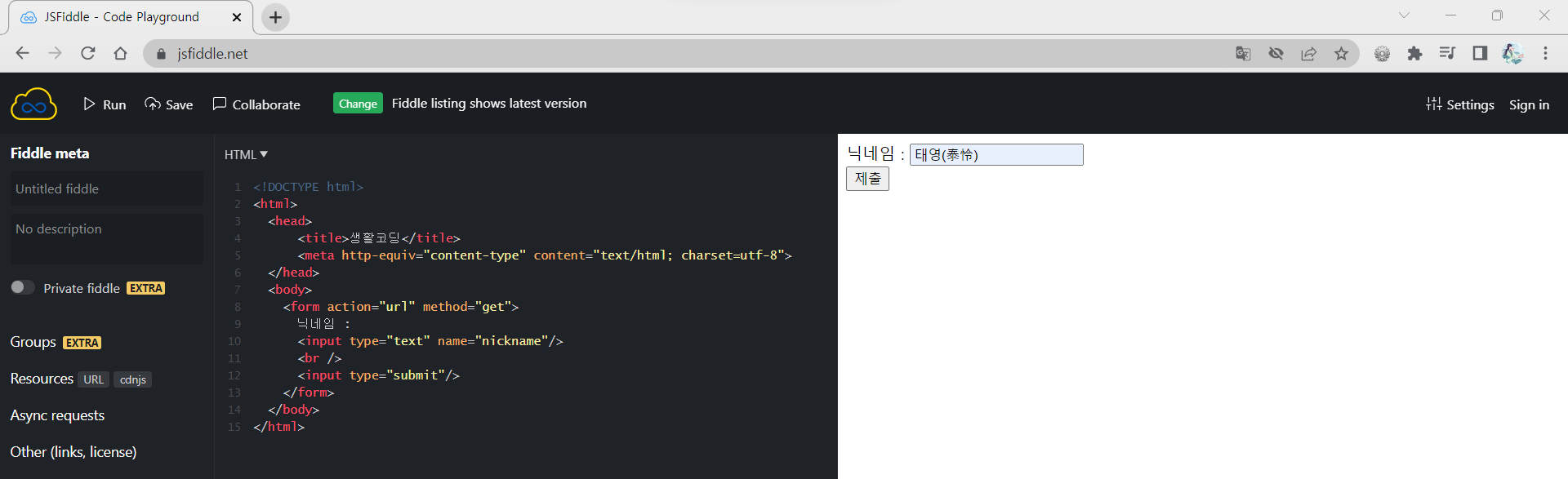1568x479 pixels.
Task: Click the EXTRA badge next to Groups
Action: 82,343
